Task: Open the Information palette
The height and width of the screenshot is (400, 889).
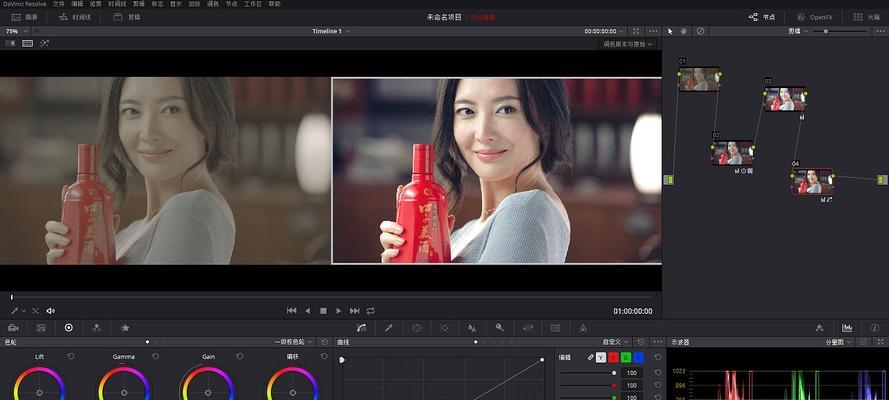Action: point(875,327)
